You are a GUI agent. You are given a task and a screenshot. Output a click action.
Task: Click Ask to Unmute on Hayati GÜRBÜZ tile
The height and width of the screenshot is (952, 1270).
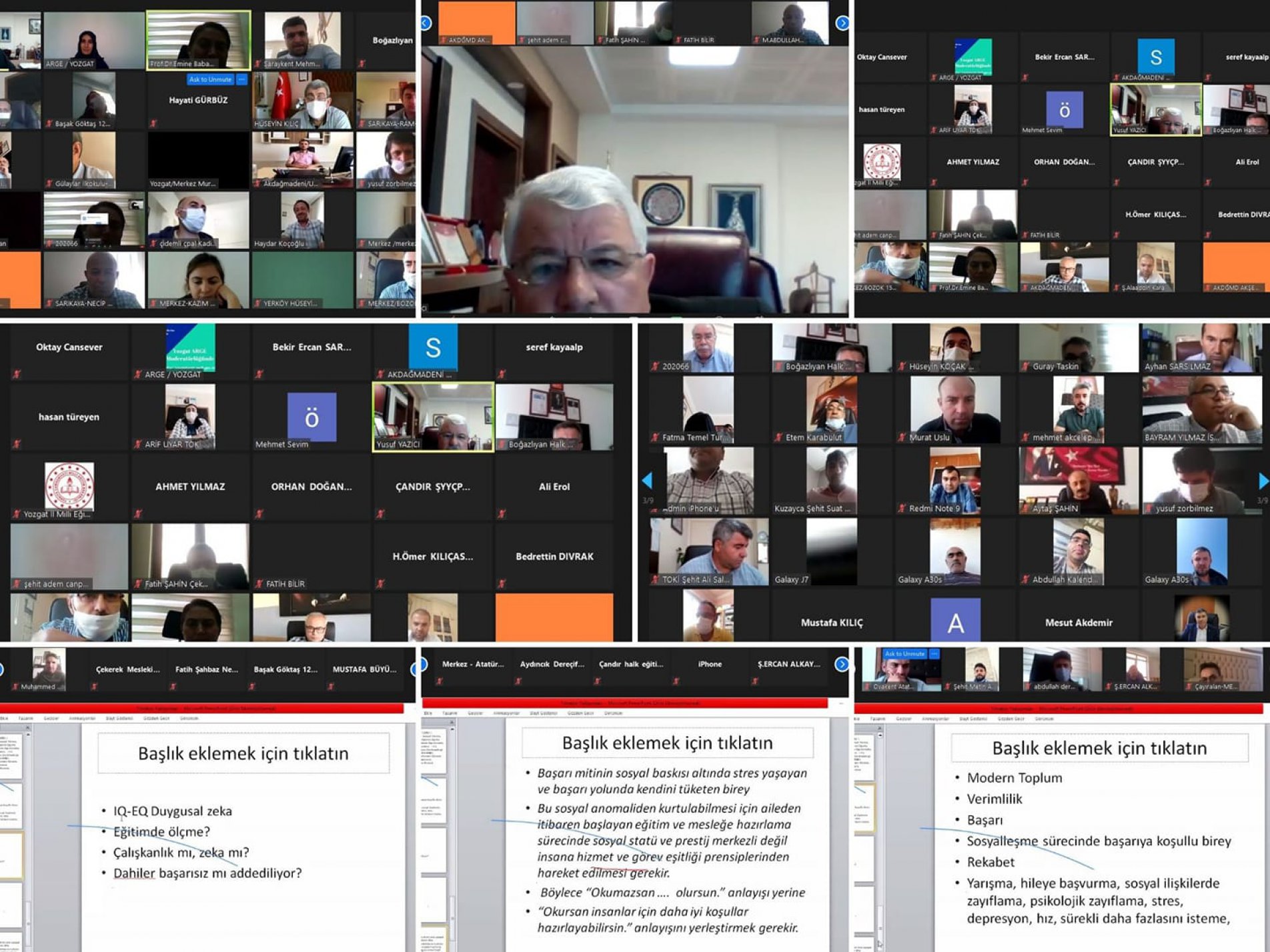pos(209,79)
